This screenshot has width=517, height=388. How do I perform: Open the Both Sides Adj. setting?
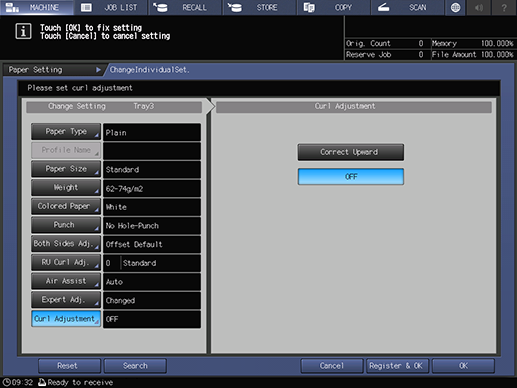[x=66, y=244]
